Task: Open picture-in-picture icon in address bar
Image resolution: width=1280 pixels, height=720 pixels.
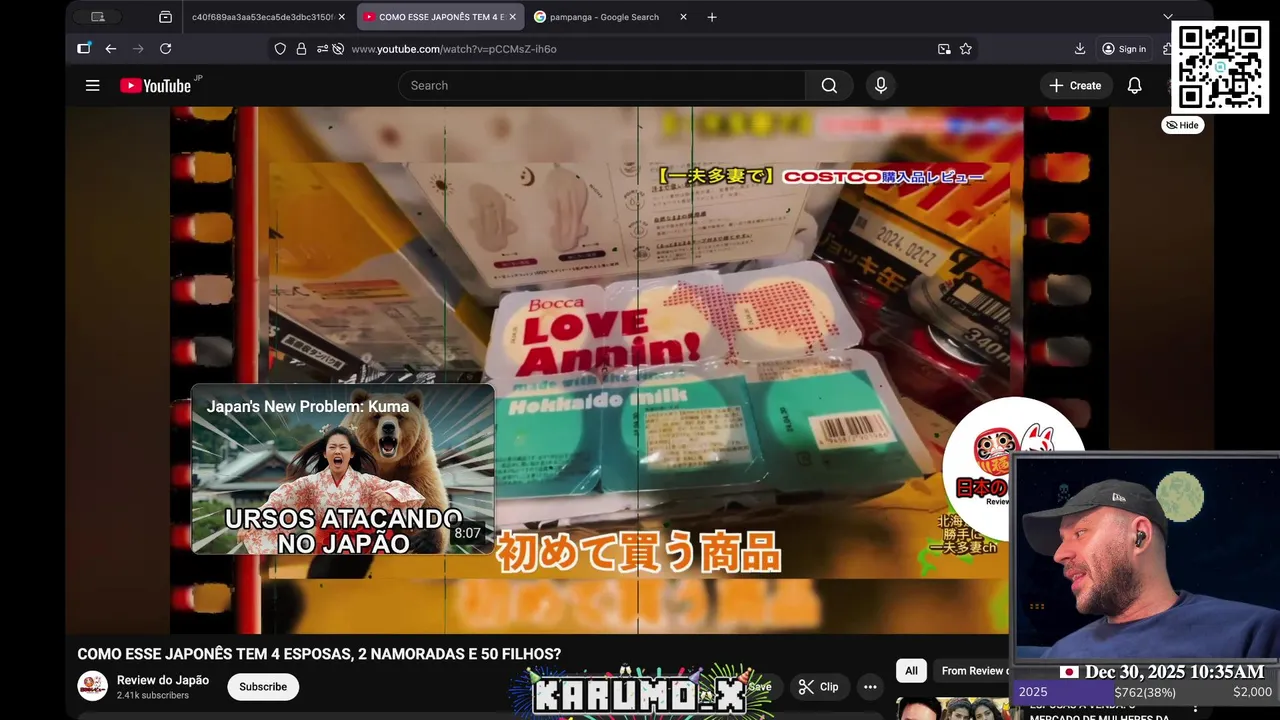Action: (944, 49)
